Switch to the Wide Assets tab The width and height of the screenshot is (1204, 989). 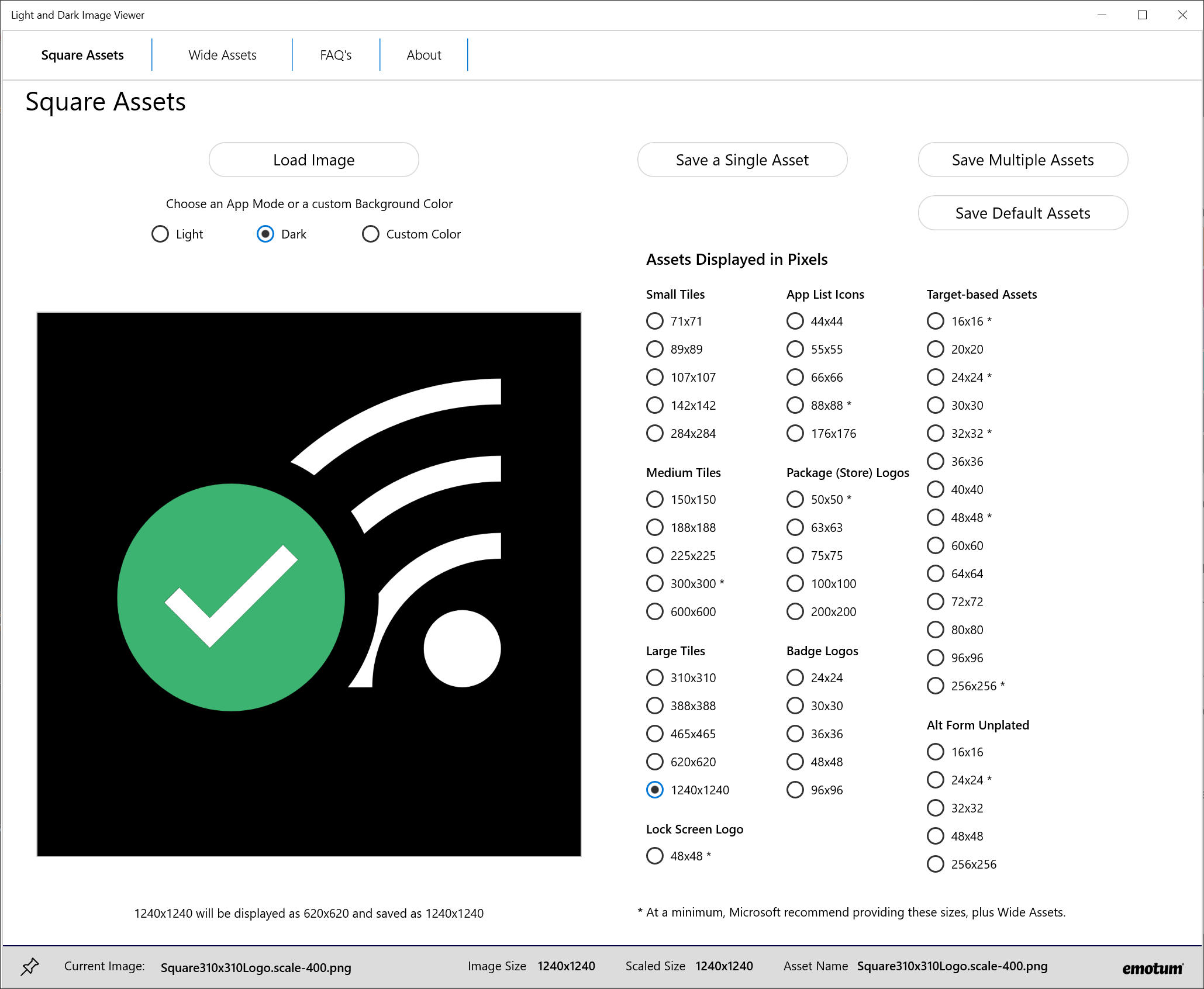[x=222, y=55]
